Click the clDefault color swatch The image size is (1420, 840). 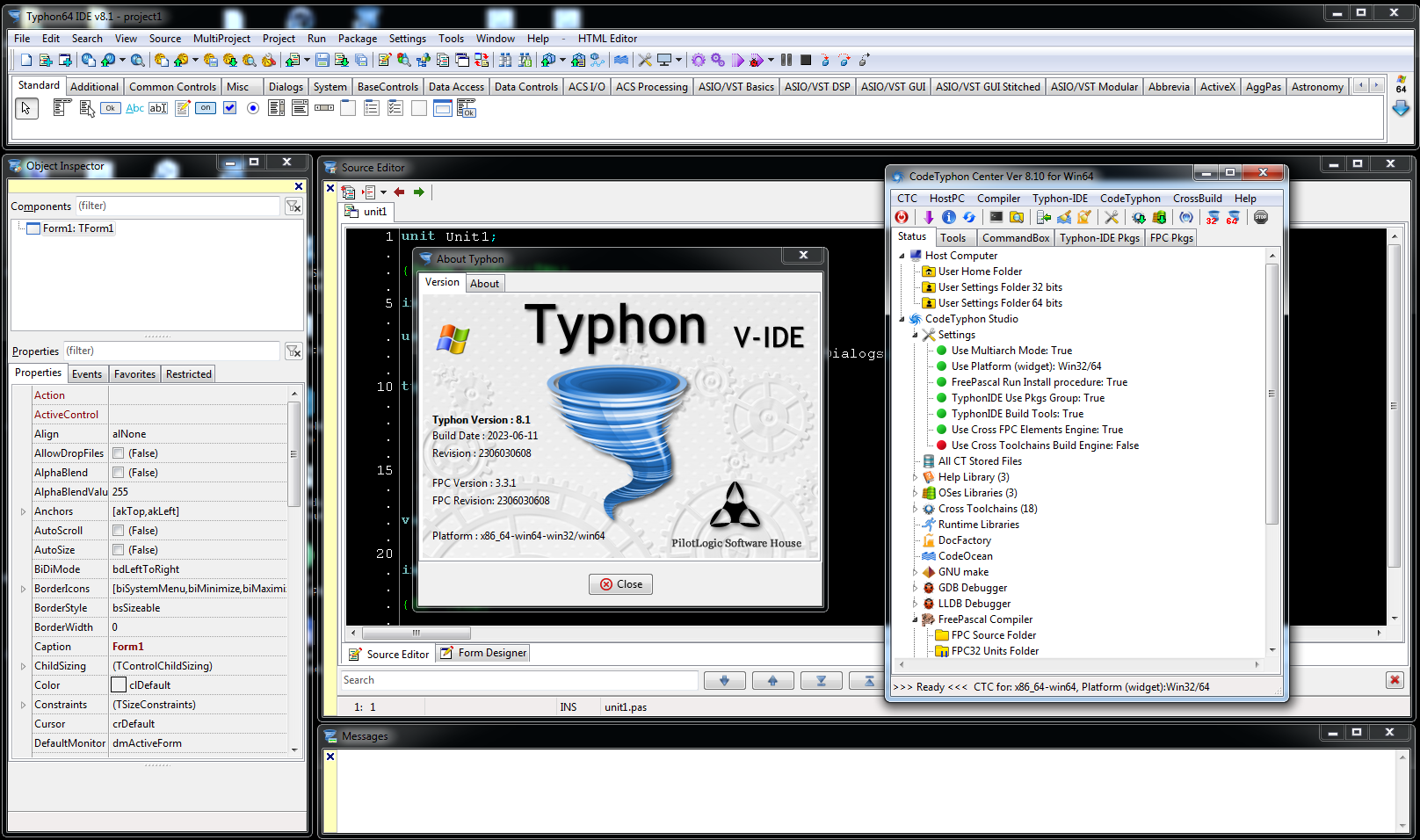119,685
